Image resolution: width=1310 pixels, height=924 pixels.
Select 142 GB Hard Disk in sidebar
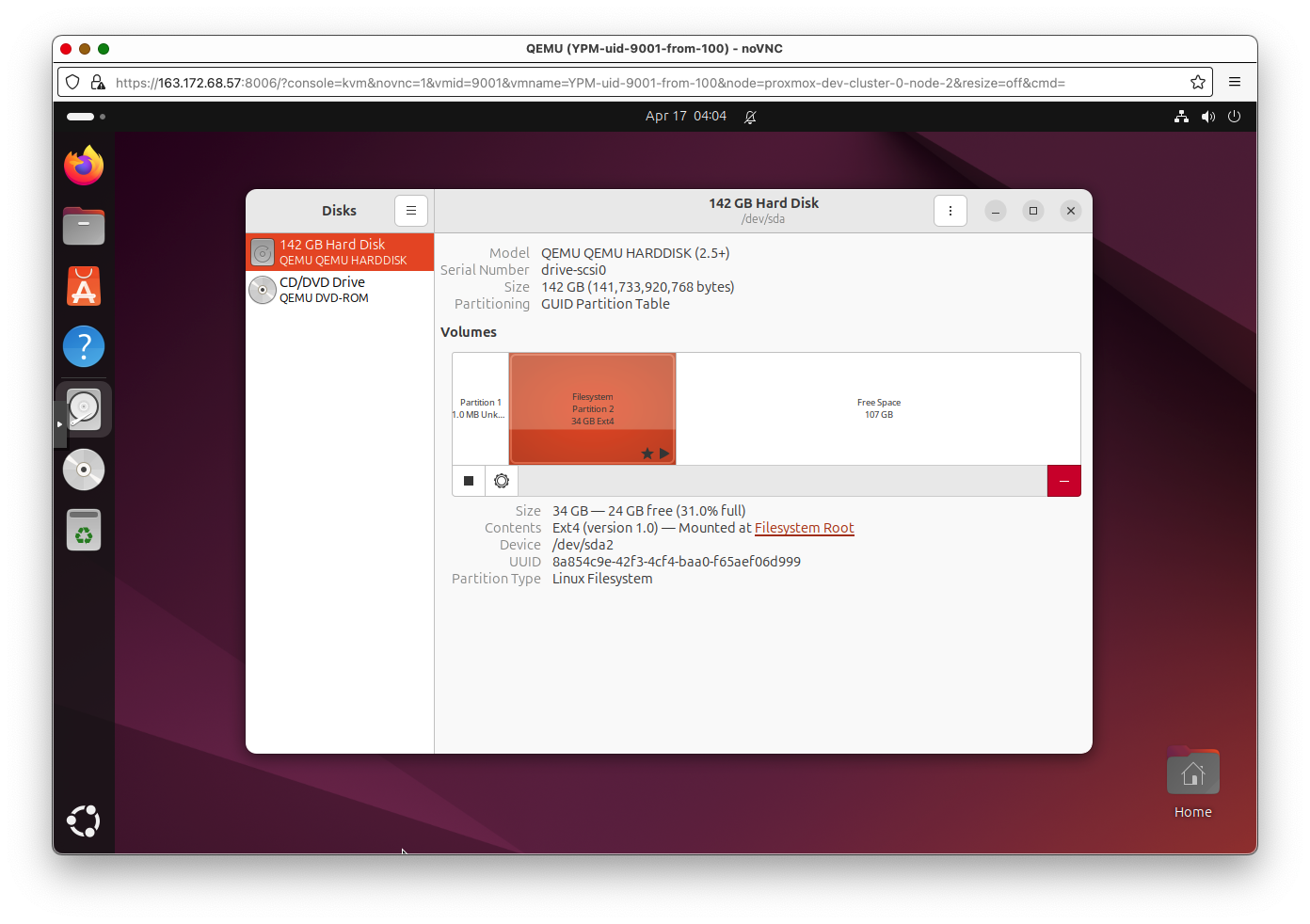[x=340, y=252]
